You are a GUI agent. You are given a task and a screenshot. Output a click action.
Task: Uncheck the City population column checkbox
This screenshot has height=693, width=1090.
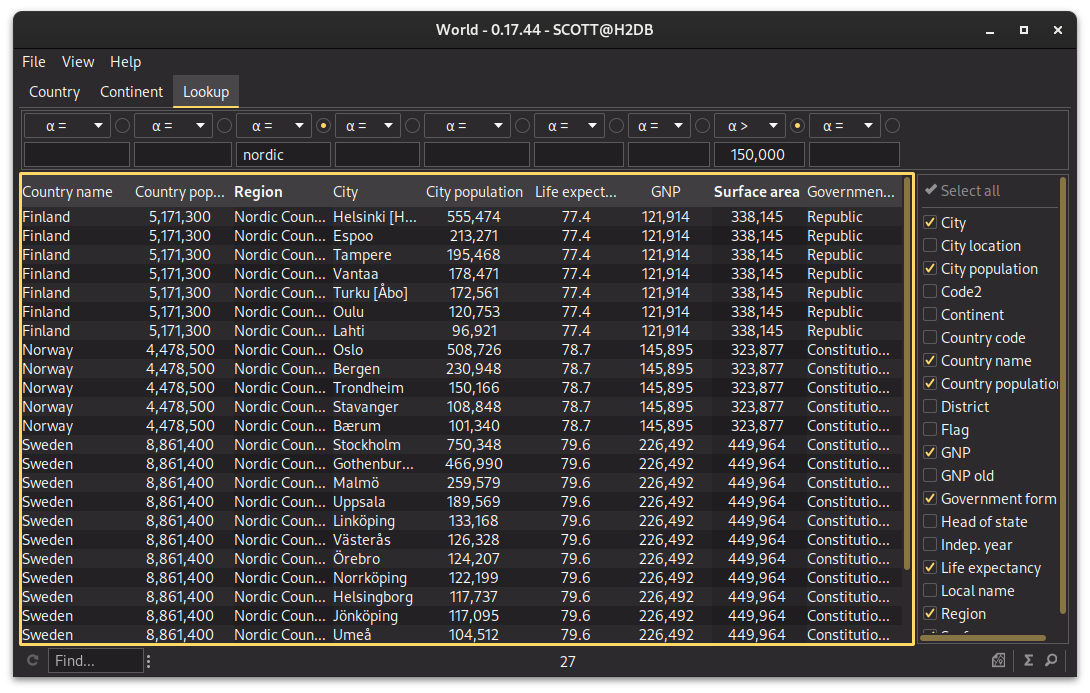coord(931,269)
